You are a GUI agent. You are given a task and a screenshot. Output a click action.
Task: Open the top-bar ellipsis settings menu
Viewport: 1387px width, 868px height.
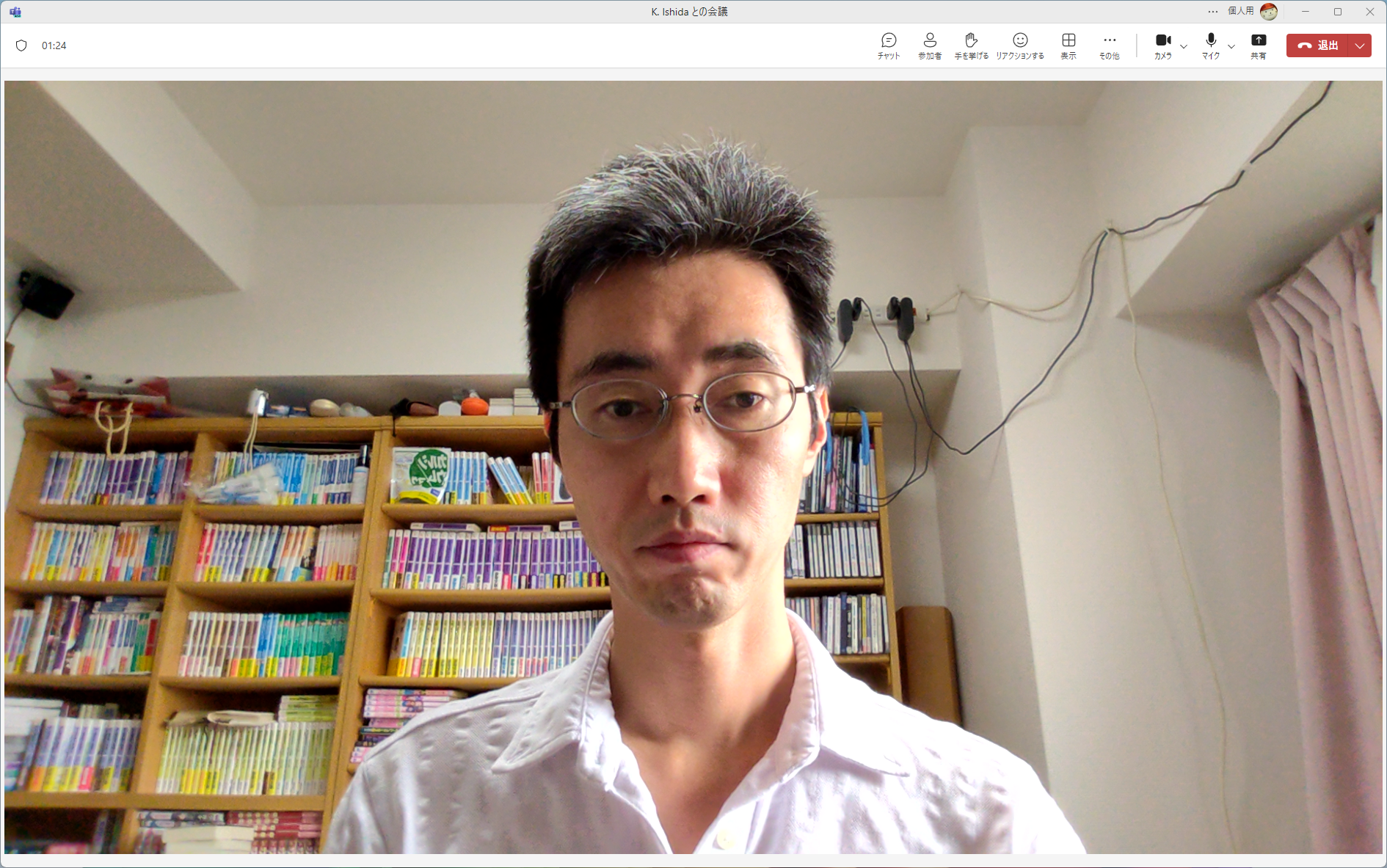pyautogui.click(x=1215, y=11)
